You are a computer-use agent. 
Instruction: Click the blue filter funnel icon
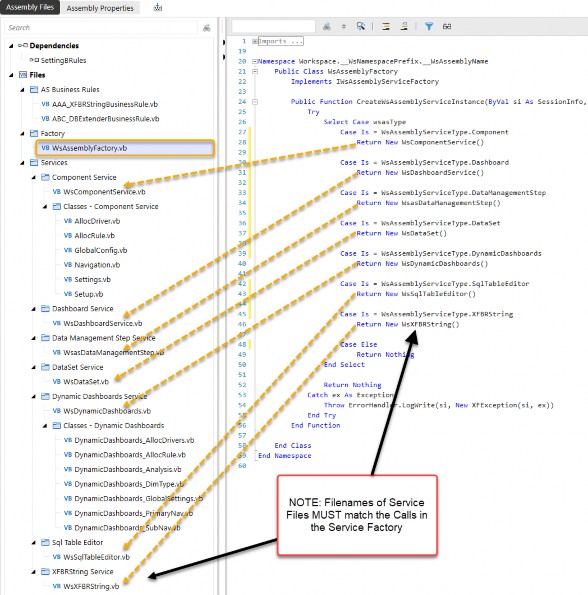pyautogui.click(x=429, y=27)
